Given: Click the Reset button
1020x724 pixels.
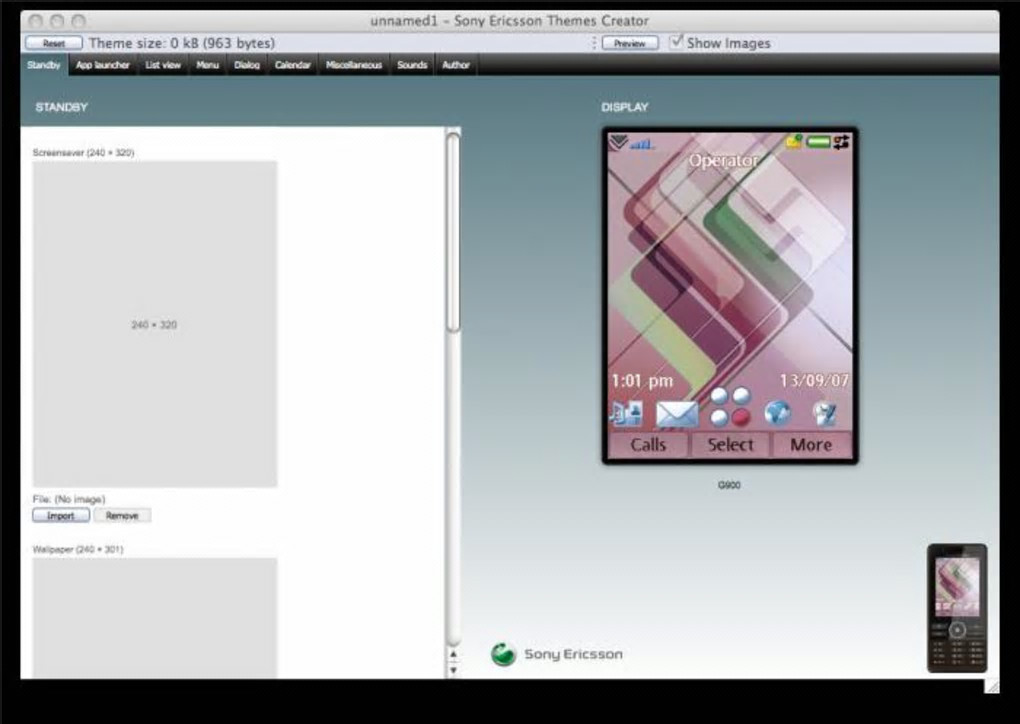Looking at the screenshot, I should [x=54, y=43].
